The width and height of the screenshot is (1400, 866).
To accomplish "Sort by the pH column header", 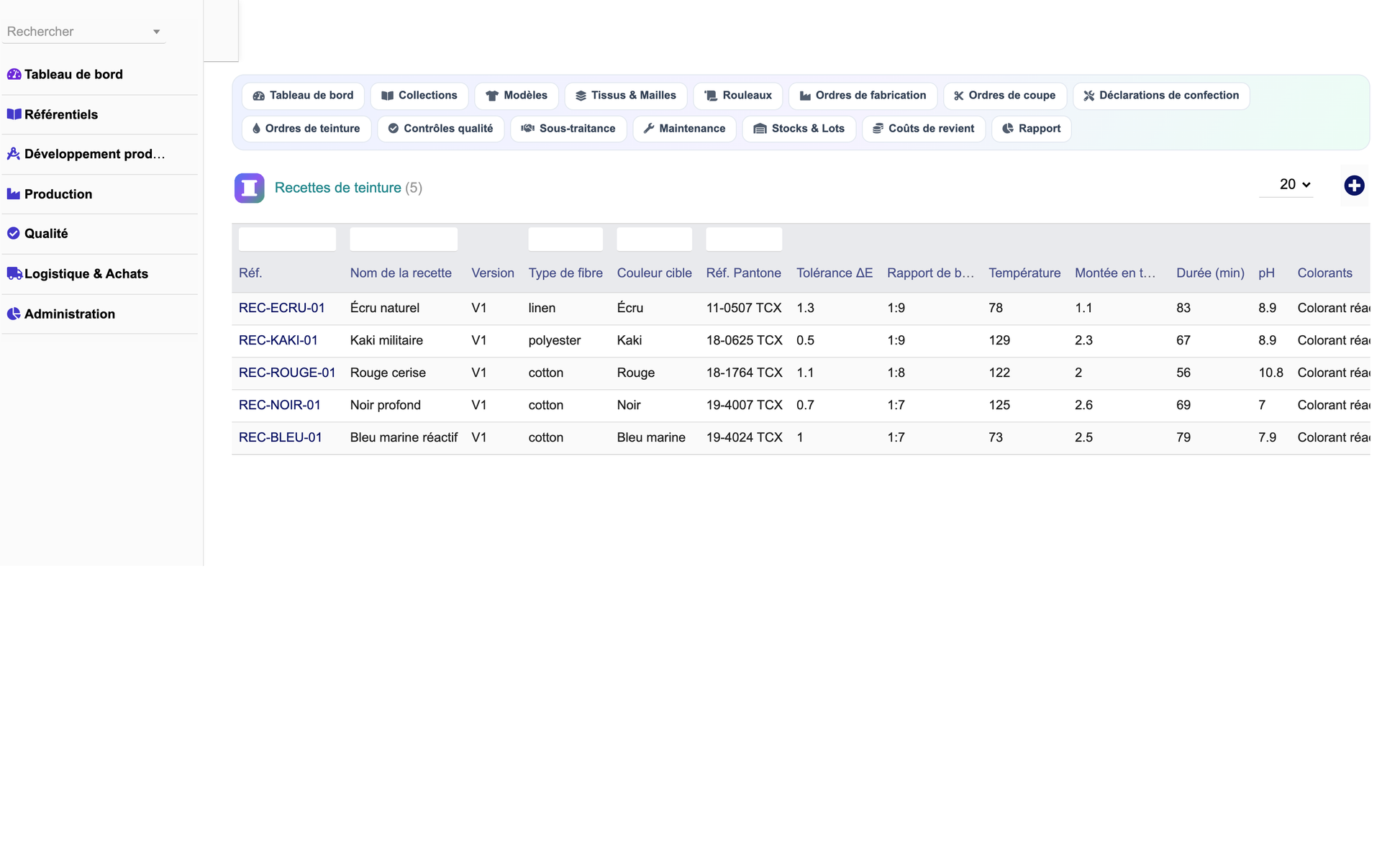I will (x=1266, y=273).
